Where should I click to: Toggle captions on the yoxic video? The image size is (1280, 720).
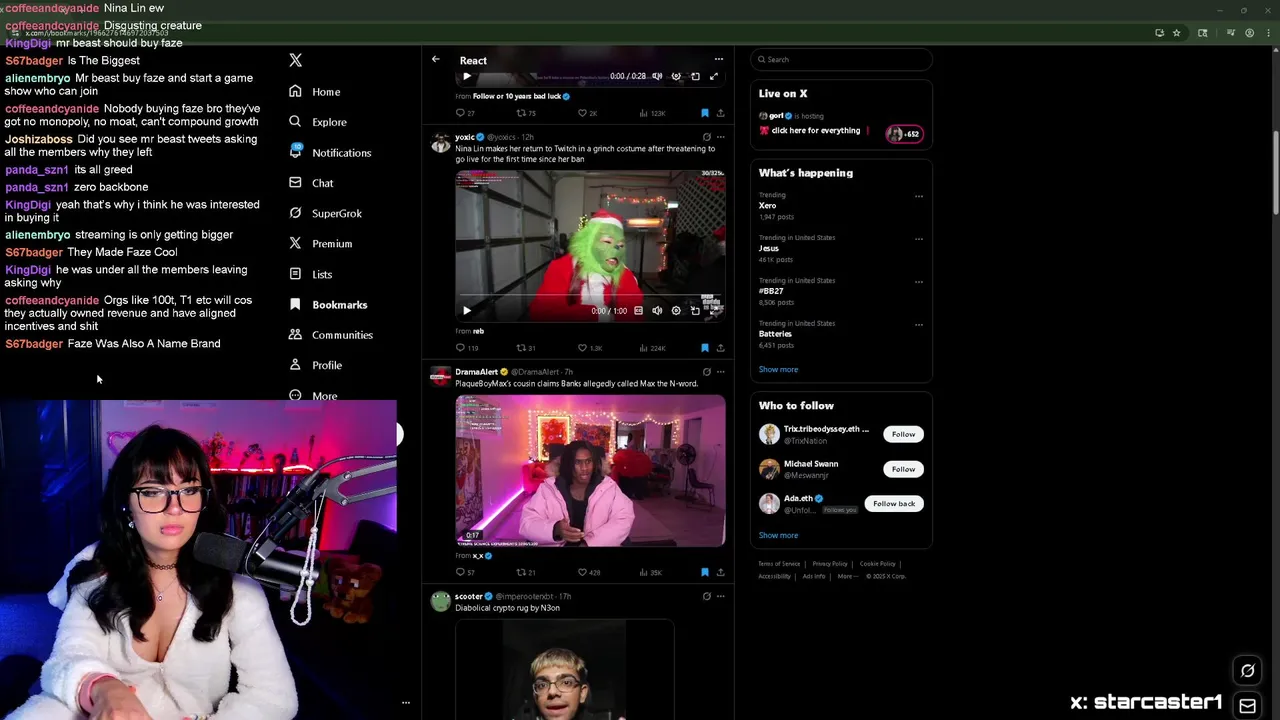tap(638, 310)
